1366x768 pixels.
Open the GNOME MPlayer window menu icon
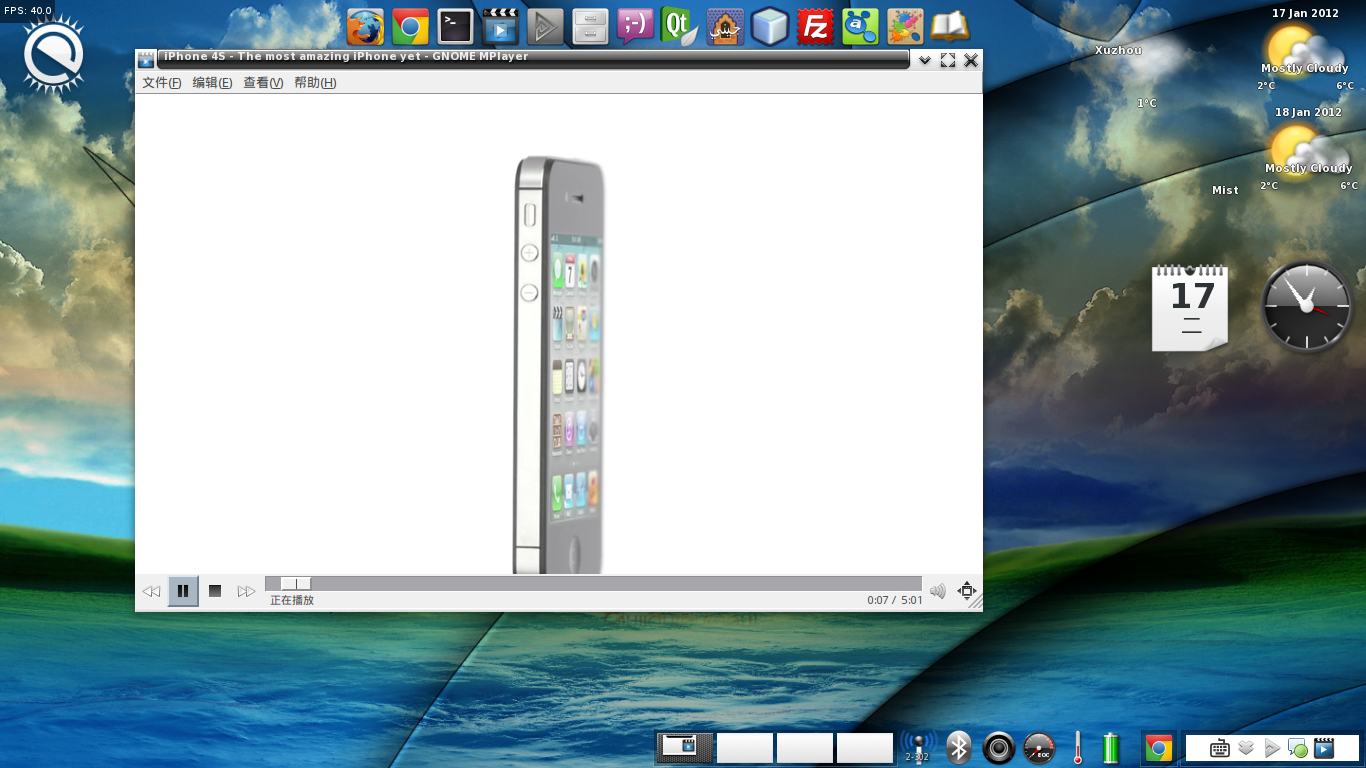(146, 60)
